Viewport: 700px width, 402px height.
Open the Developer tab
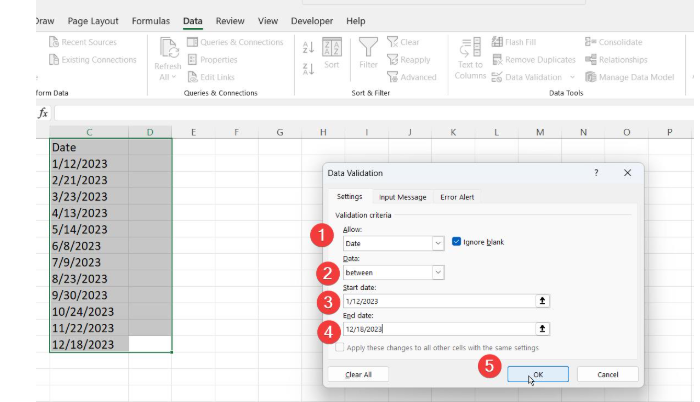pos(312,21)
